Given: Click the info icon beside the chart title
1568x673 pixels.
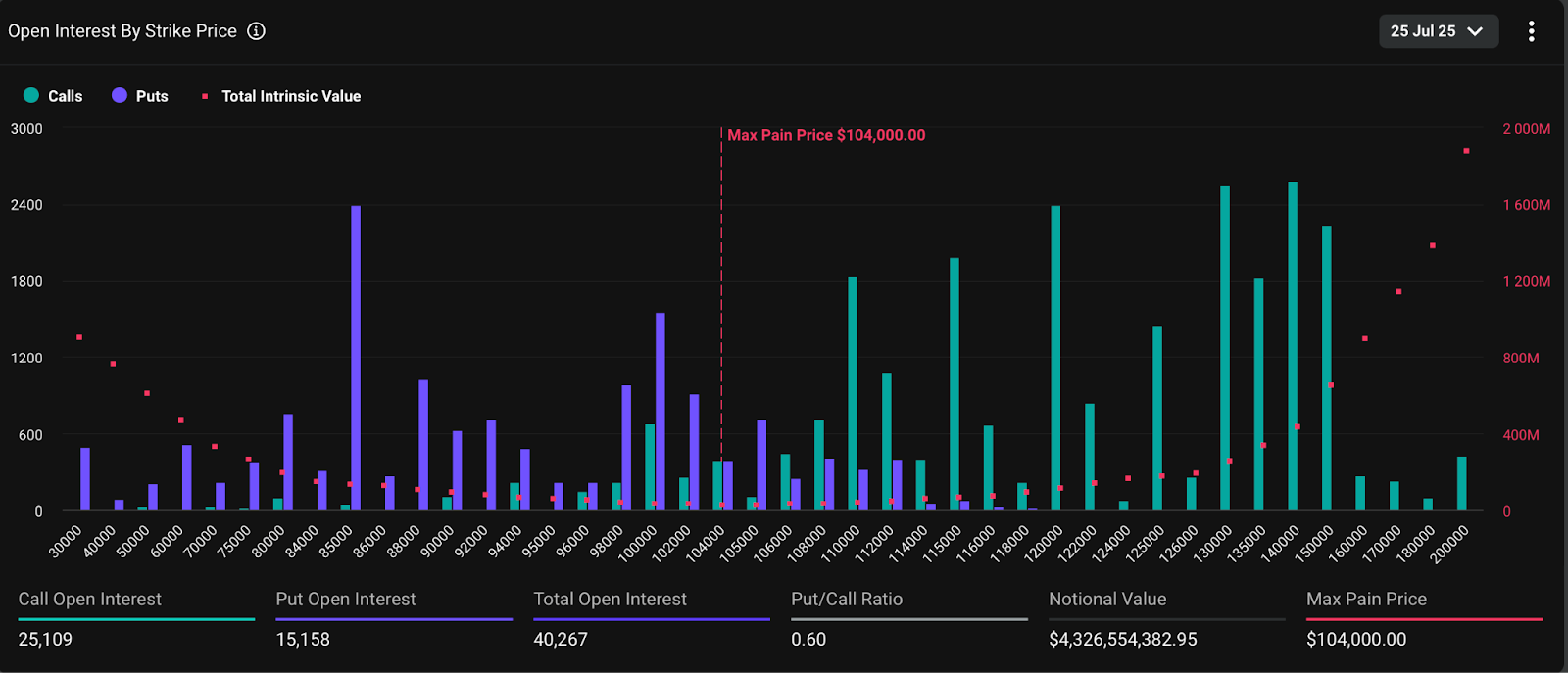Looking at the screenshot, I should tap(256, 31).
